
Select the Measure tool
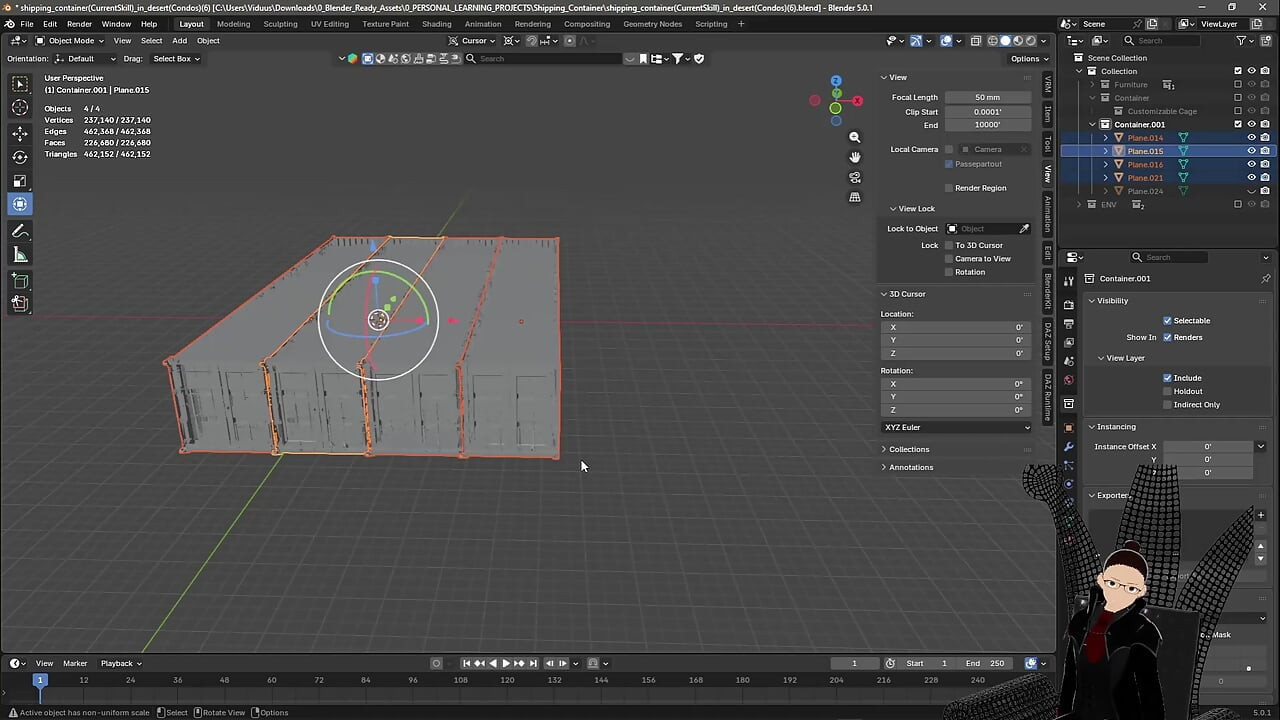click(x=20, y=255)
